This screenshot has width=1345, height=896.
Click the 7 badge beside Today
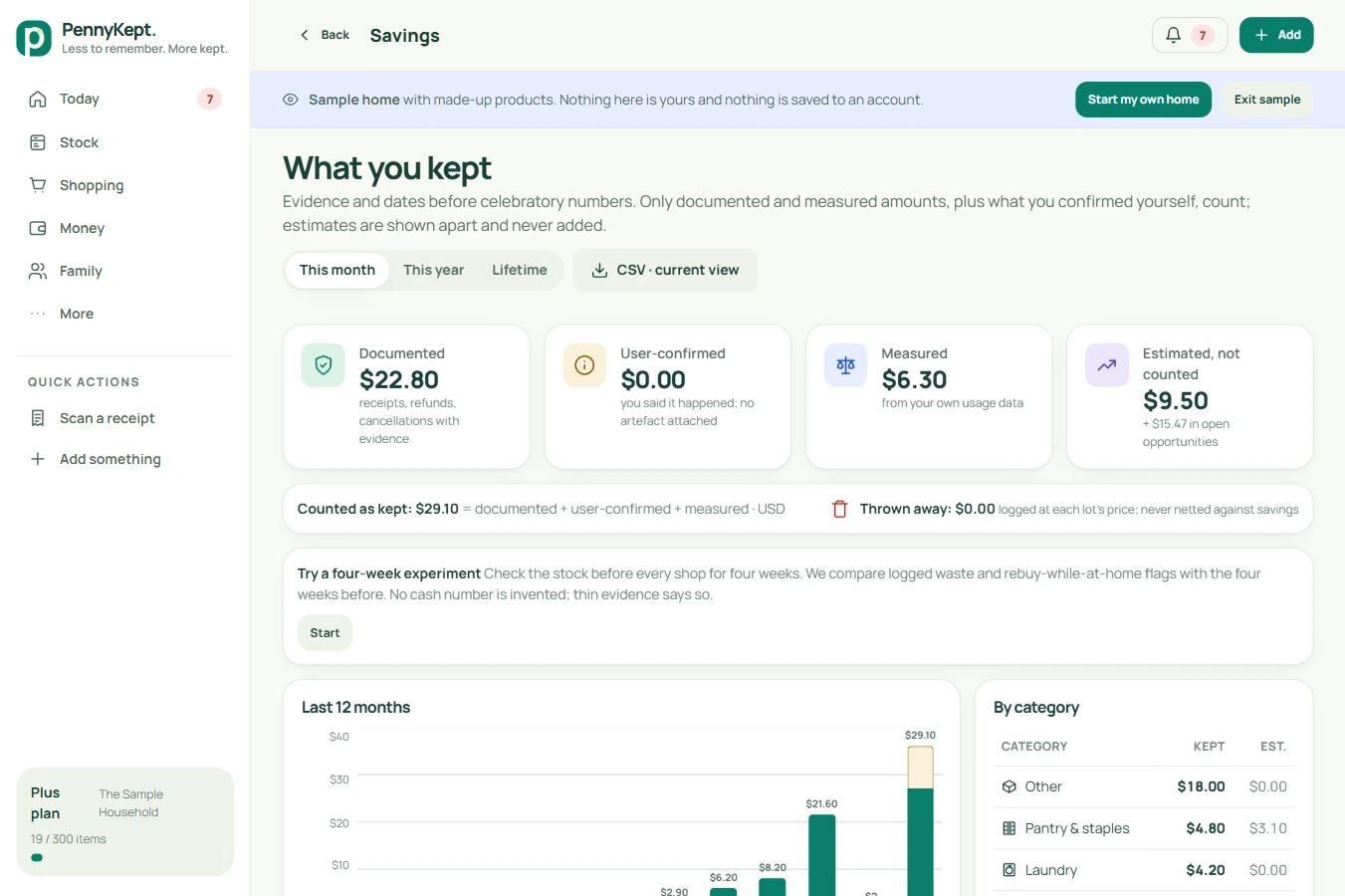tap(209, 99)
